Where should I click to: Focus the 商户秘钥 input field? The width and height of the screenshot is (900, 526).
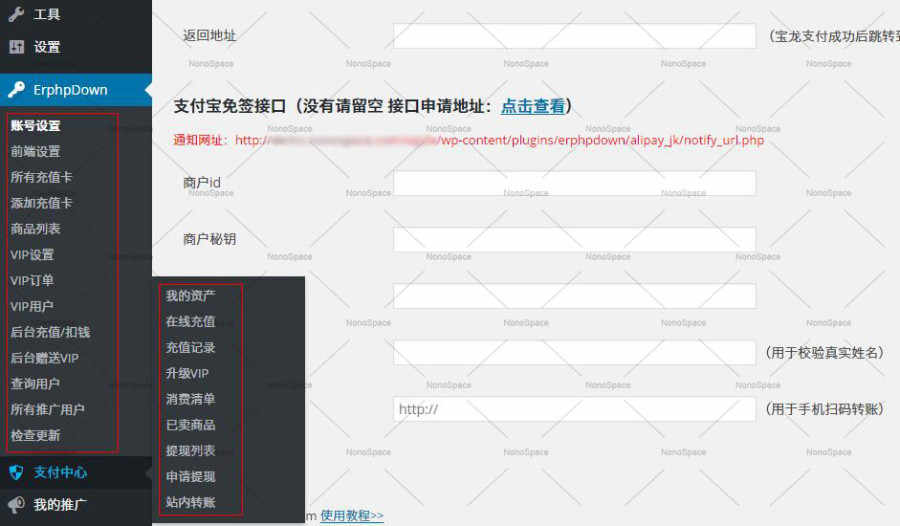tap(575, 239)
